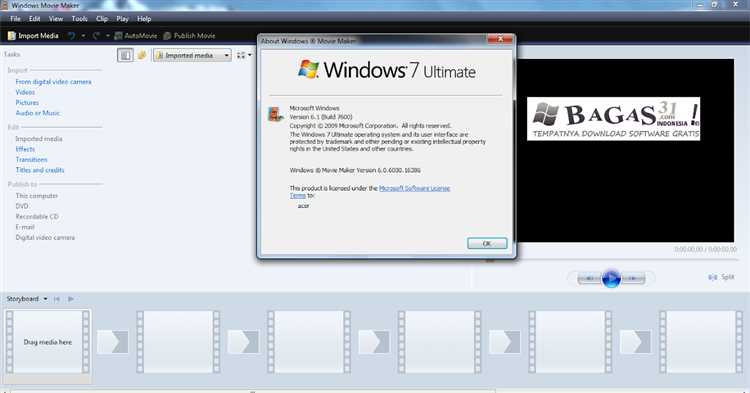Click the Videos import link
This screenshot has width=750, height=393.
tap(25, 92)
